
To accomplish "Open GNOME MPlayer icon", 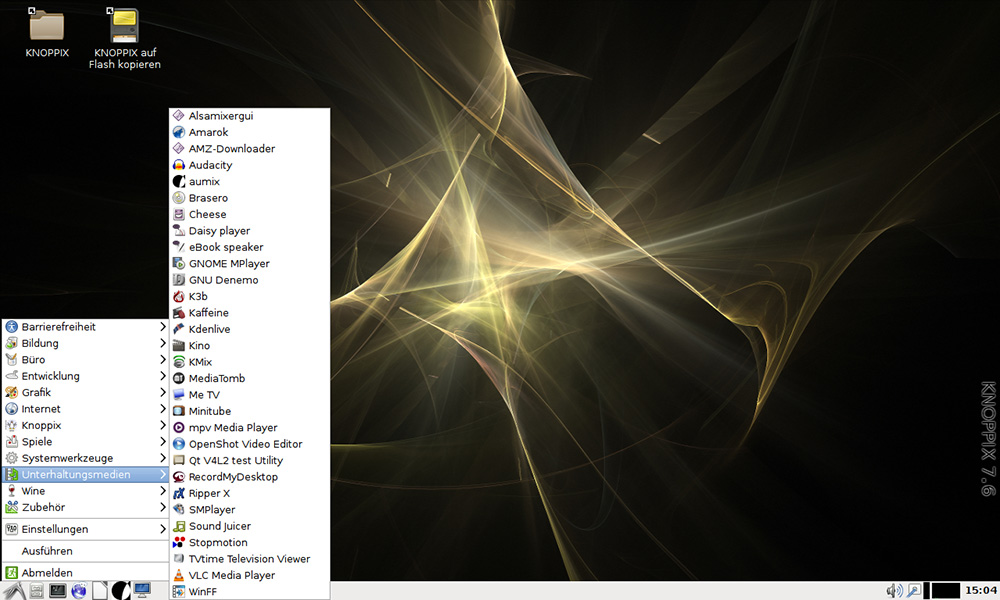I will [x=179, y=263].
